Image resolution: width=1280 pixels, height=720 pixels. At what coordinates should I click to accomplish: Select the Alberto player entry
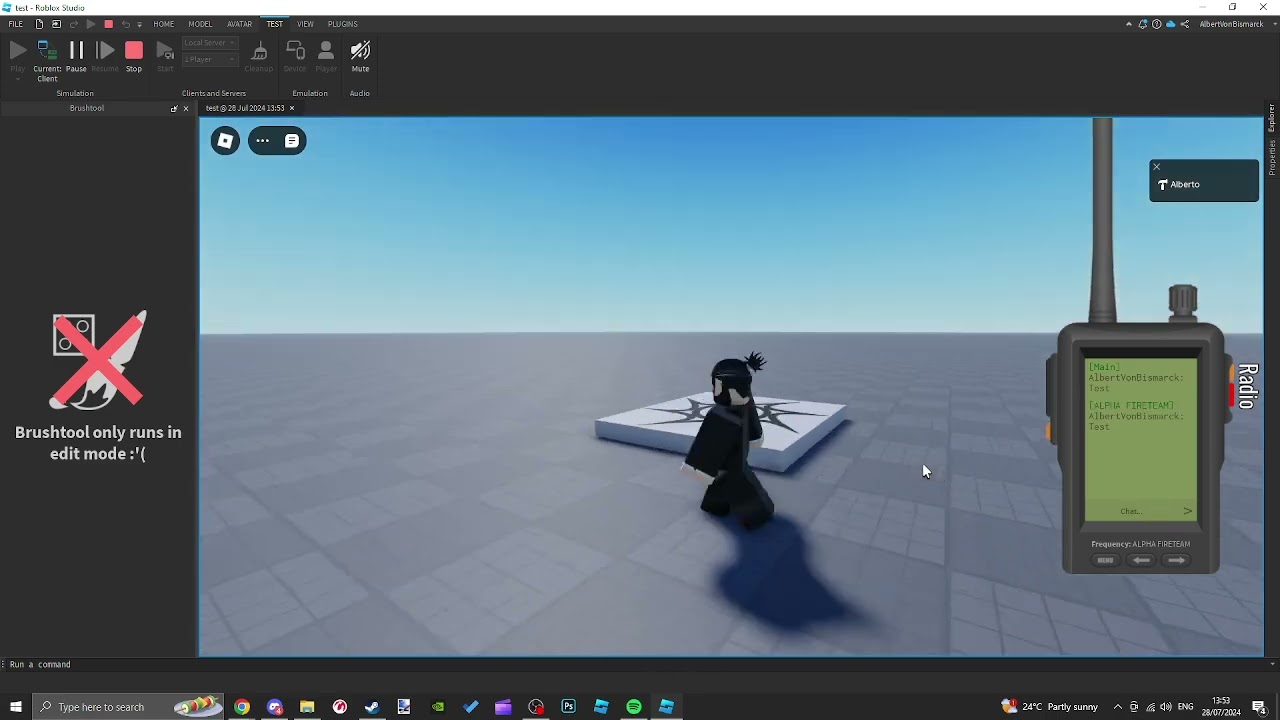pyautogui.click(x=1204, y=185)
